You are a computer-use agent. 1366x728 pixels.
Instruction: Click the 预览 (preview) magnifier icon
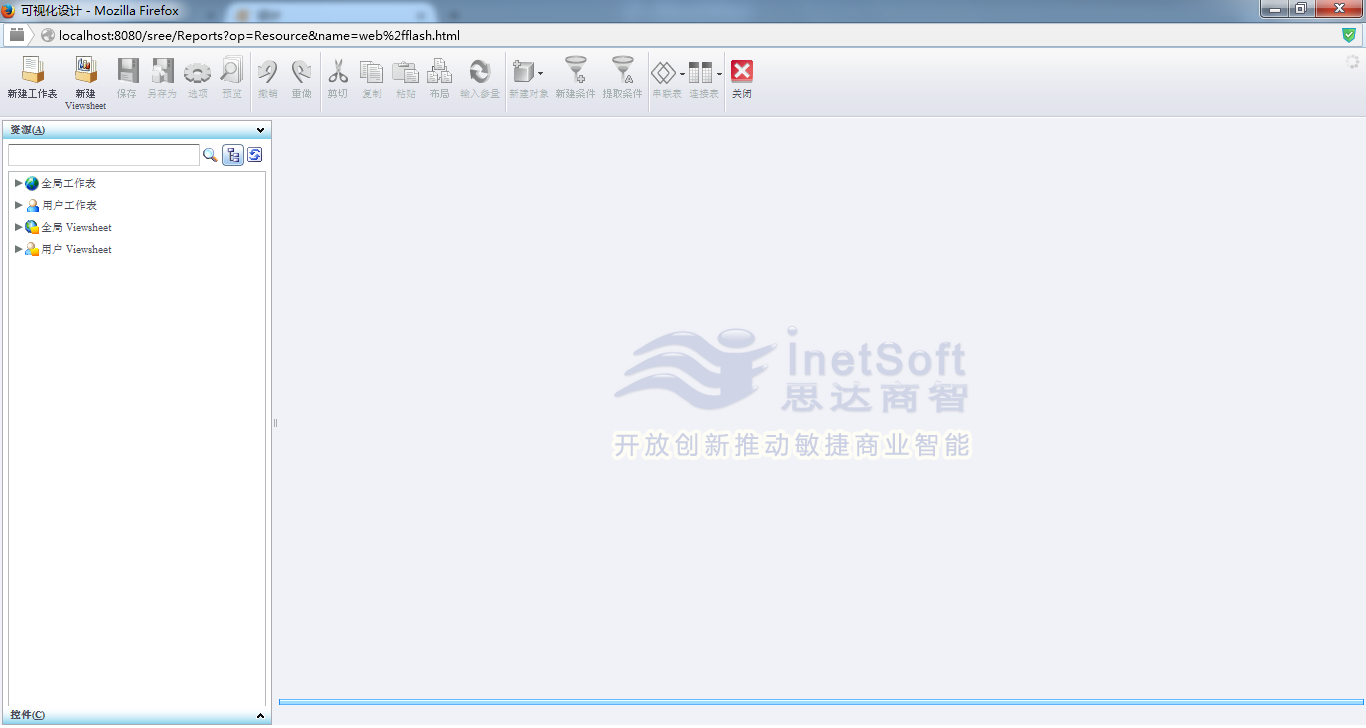(231, 70)
